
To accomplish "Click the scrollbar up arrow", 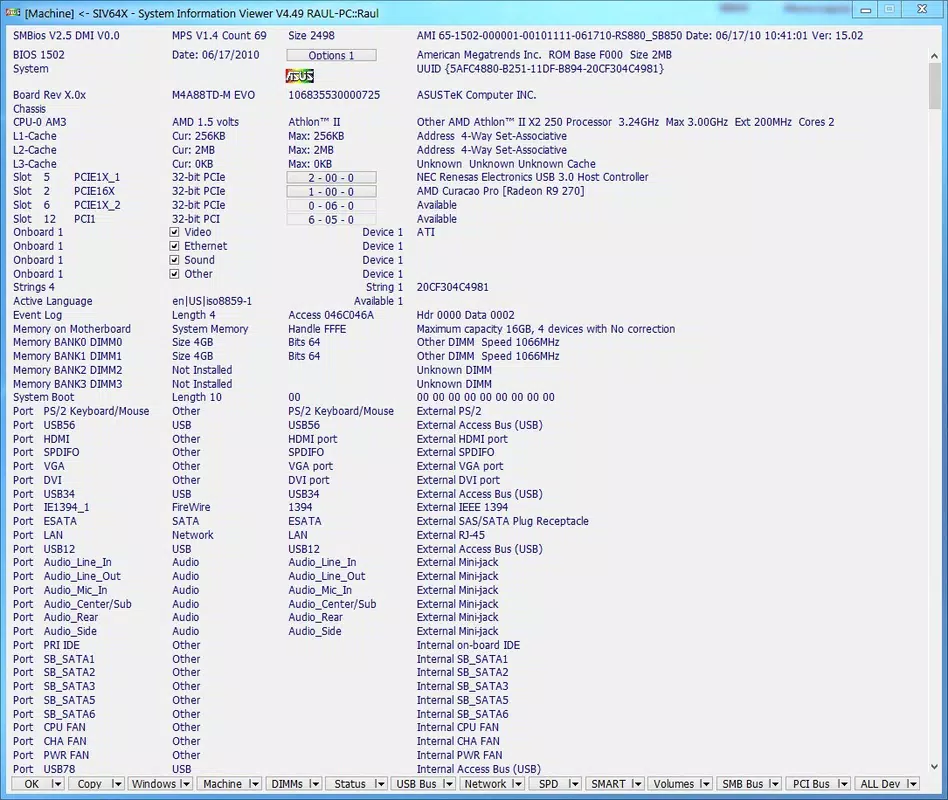I will 935,56.
